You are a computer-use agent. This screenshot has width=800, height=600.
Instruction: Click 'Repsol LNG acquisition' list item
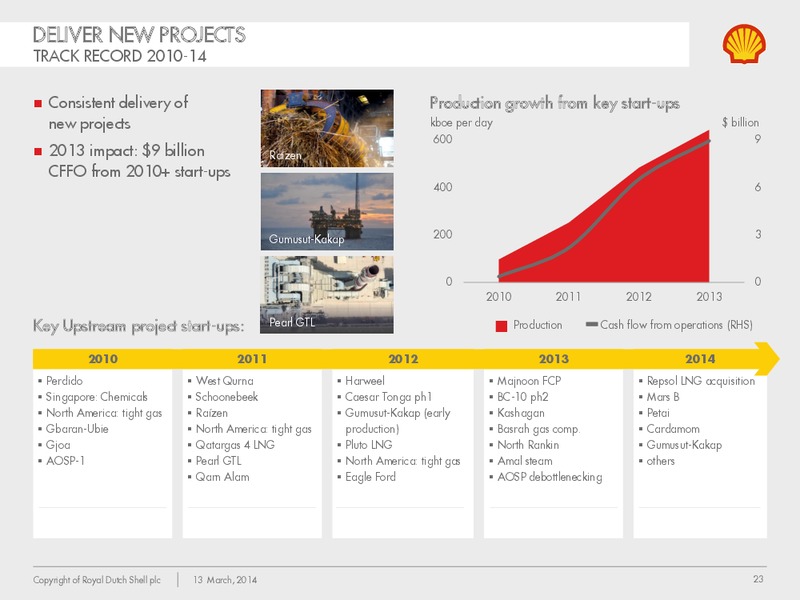click(701, 381)
